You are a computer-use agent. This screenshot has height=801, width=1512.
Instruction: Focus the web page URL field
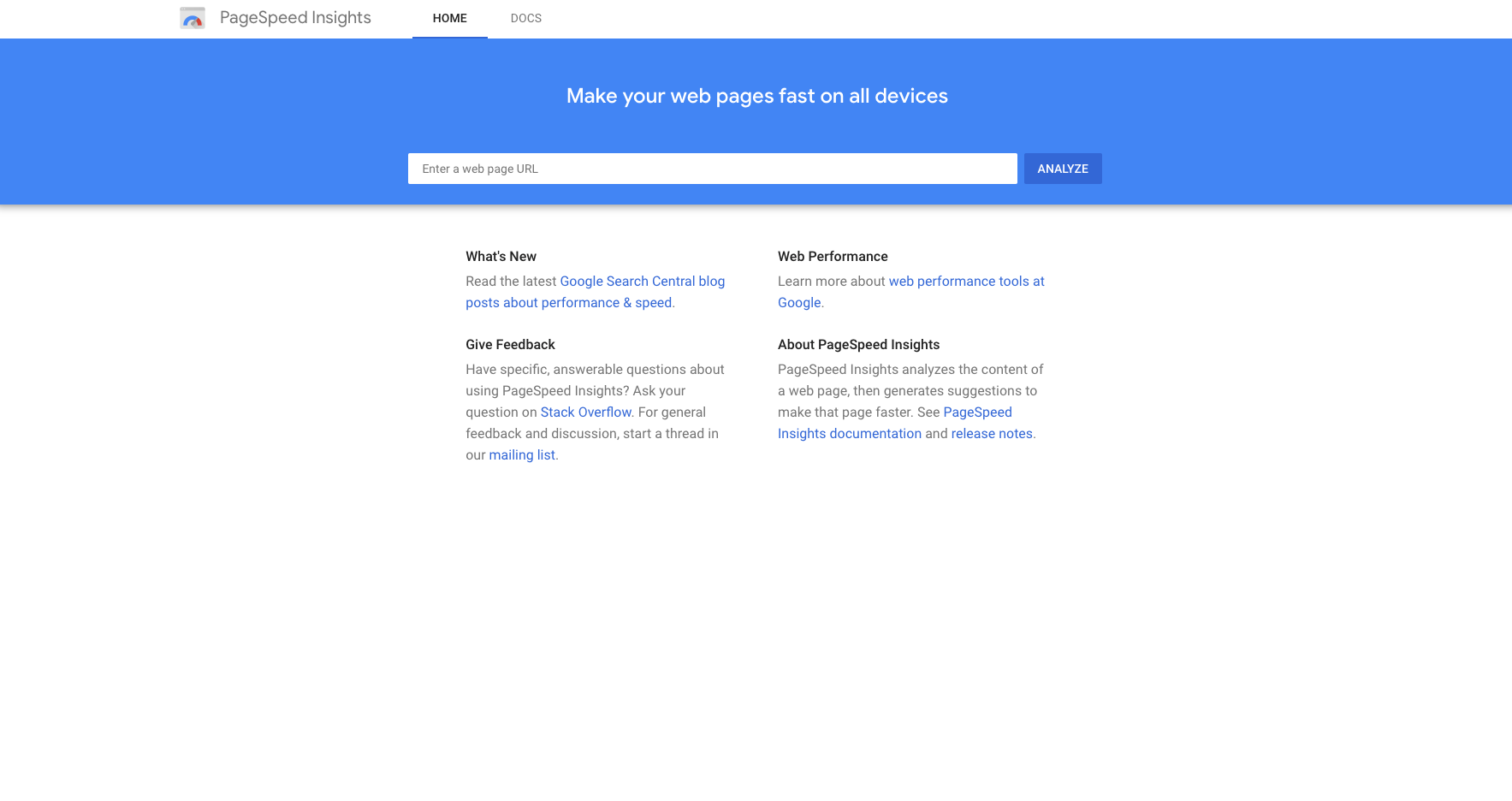[712, 169]
